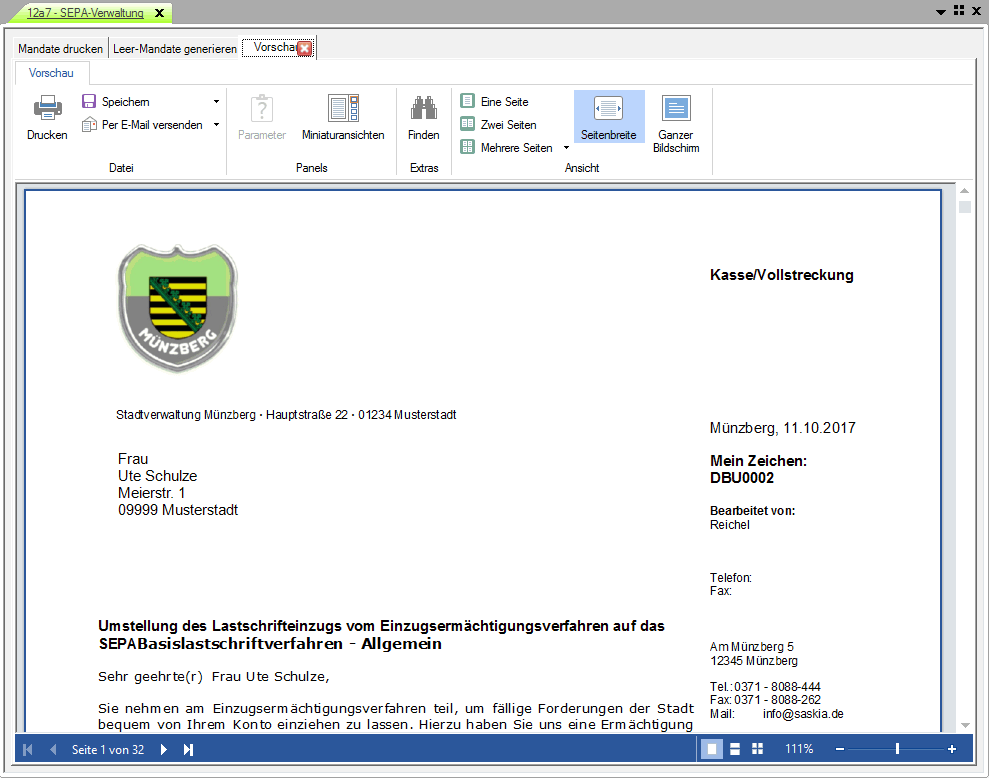Click the vertical scrollbar down arrow

965,725
